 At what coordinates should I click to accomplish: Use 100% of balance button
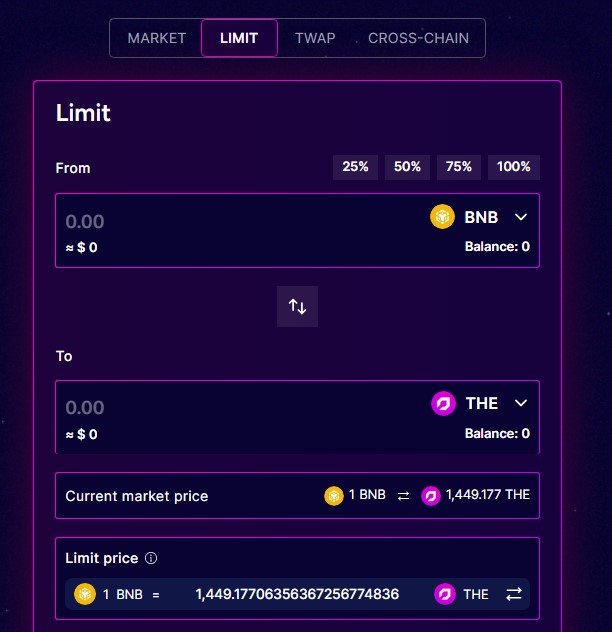(x=514, y=167)
